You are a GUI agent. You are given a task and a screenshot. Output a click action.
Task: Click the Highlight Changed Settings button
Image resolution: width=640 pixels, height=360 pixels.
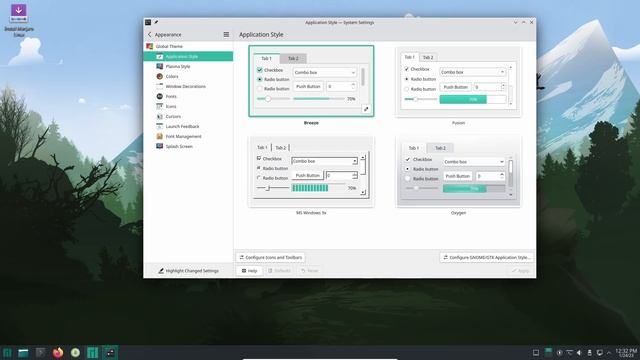(x=188, y=271)
